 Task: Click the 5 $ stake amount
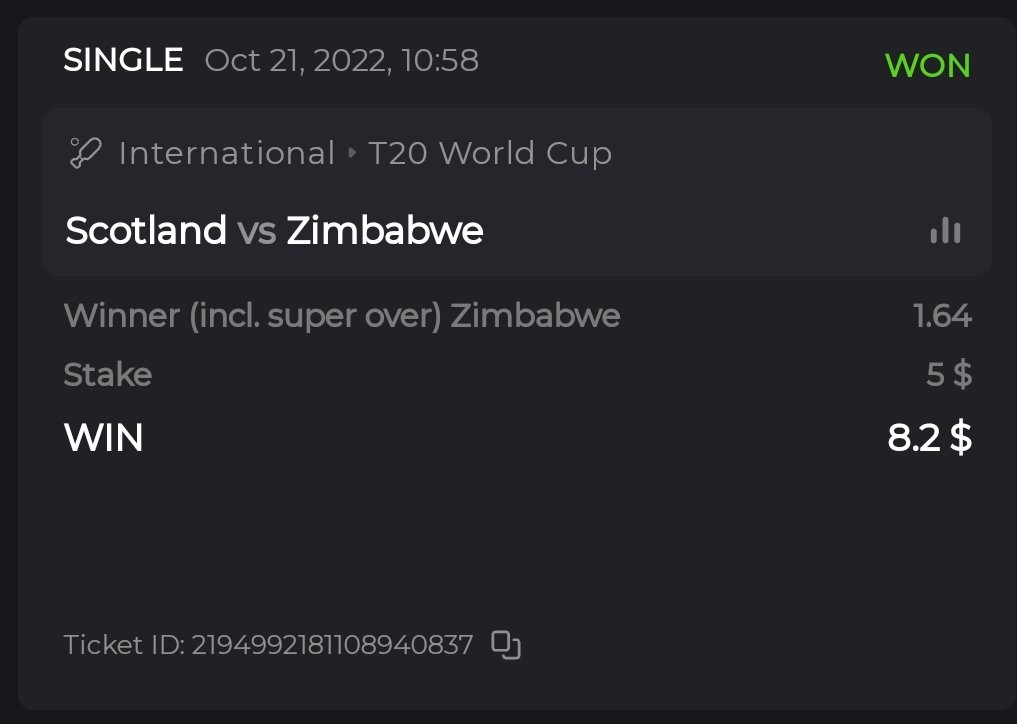coord(948,375)
